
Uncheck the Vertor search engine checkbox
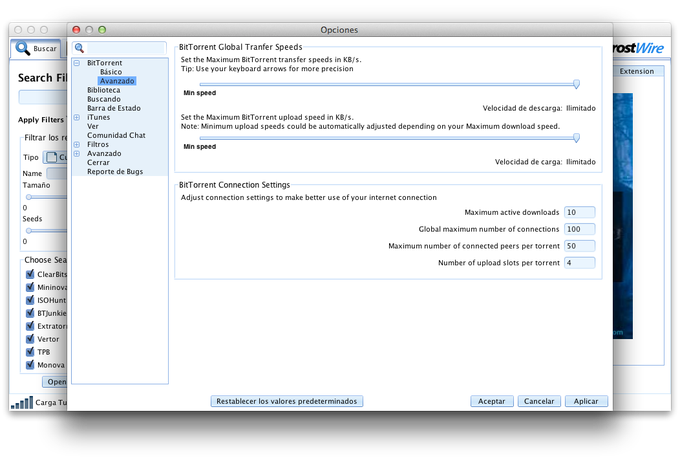[x=30, y=339]
